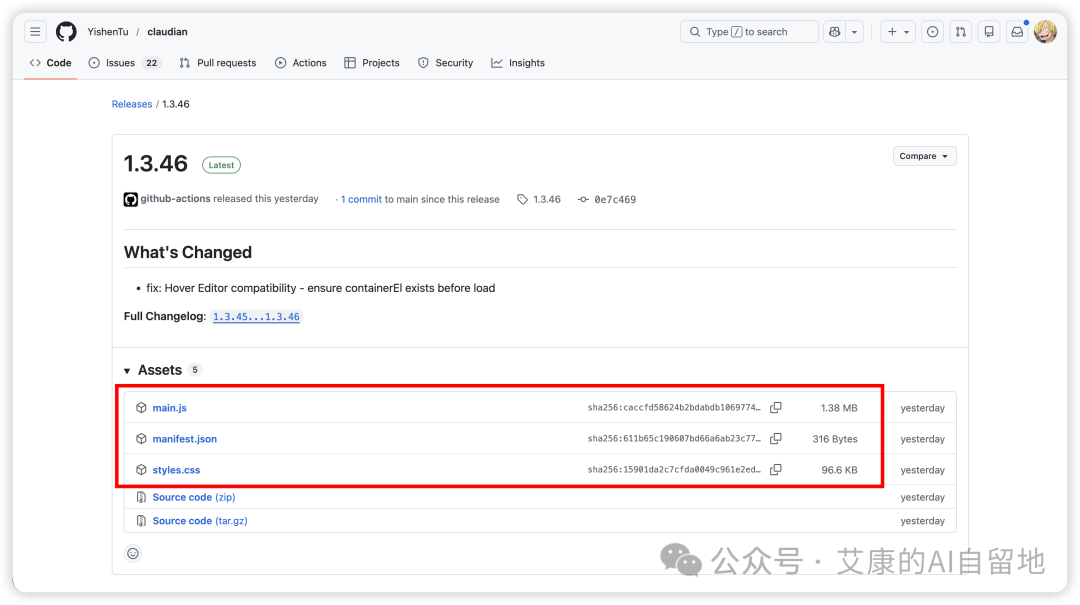This screenshot has width=1080, height=605.
Task: Click the search field
Action: coord(749,32)
